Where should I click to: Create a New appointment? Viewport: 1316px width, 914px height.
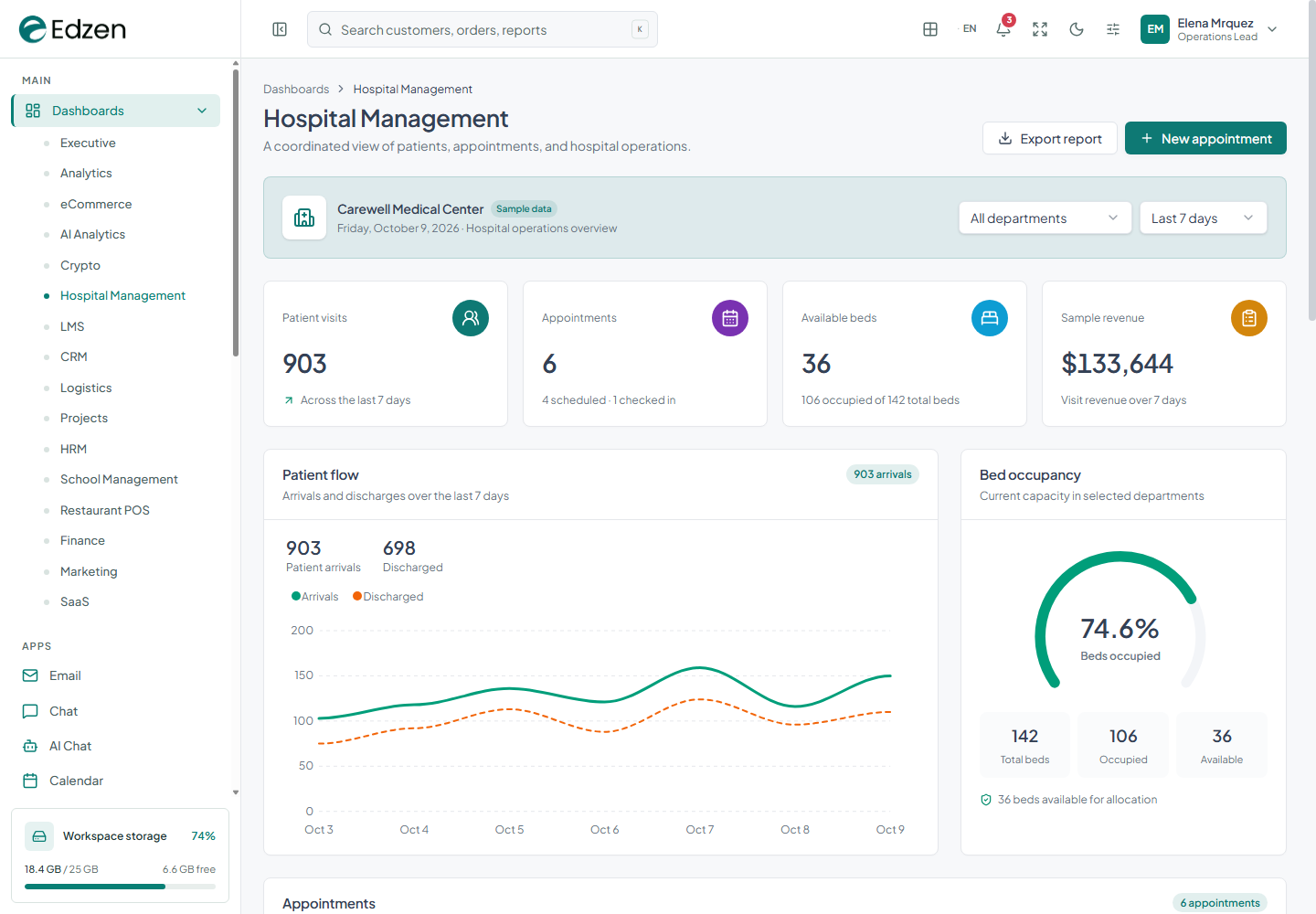click(x=1205, y=138)
